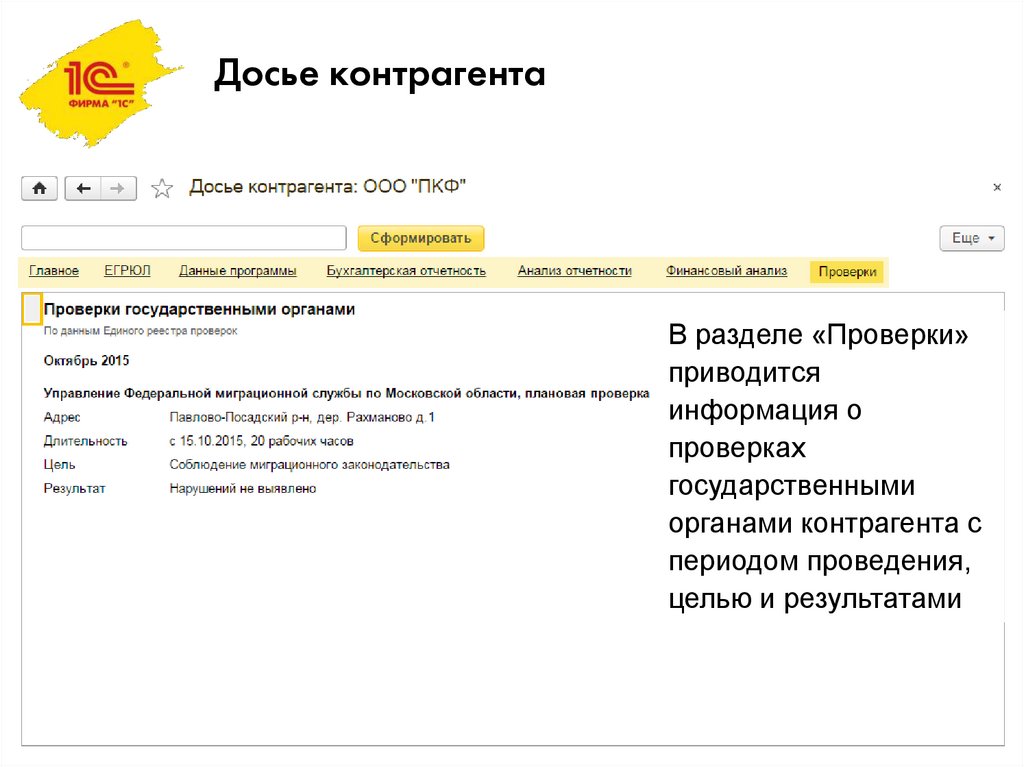Click the Результат label

(x=74, y=489)
